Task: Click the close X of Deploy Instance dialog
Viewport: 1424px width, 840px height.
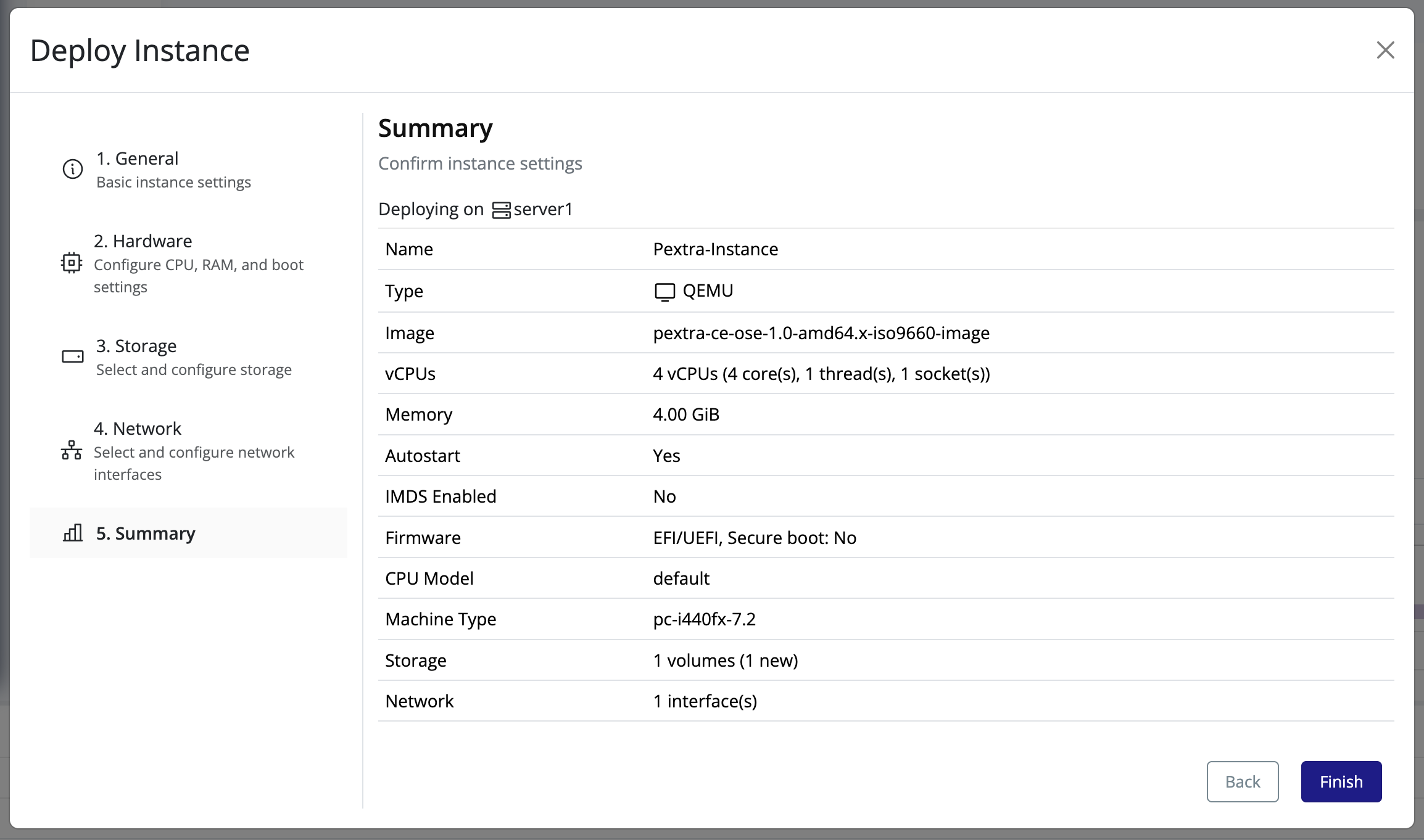Action: tap(1386, 50)
